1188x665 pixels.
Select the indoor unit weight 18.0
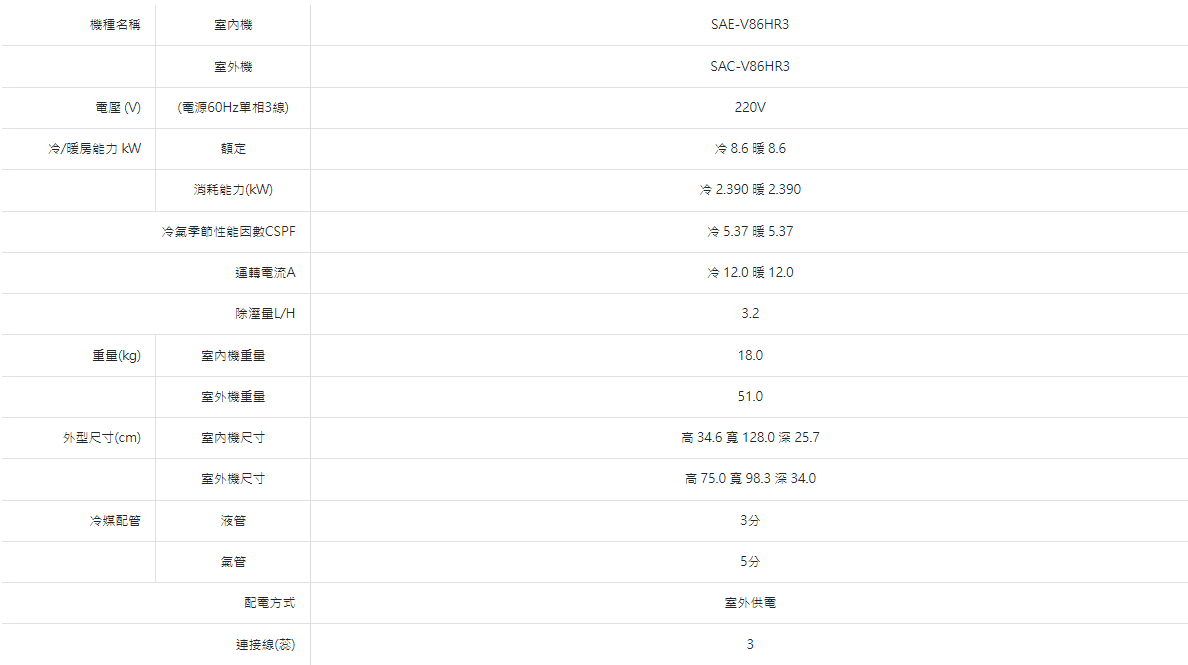point(749,355)
